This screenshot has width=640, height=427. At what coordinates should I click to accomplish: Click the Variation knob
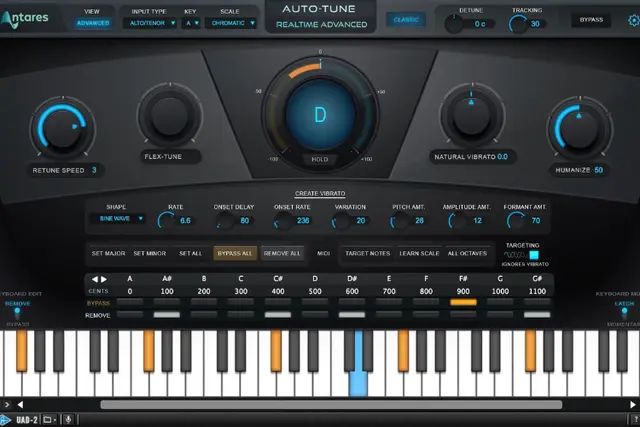coord(341,221)
